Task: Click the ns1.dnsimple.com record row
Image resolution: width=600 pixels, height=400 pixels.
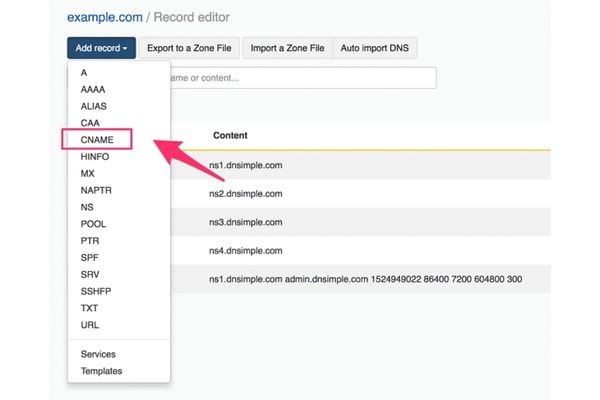Action: [360, 165]
